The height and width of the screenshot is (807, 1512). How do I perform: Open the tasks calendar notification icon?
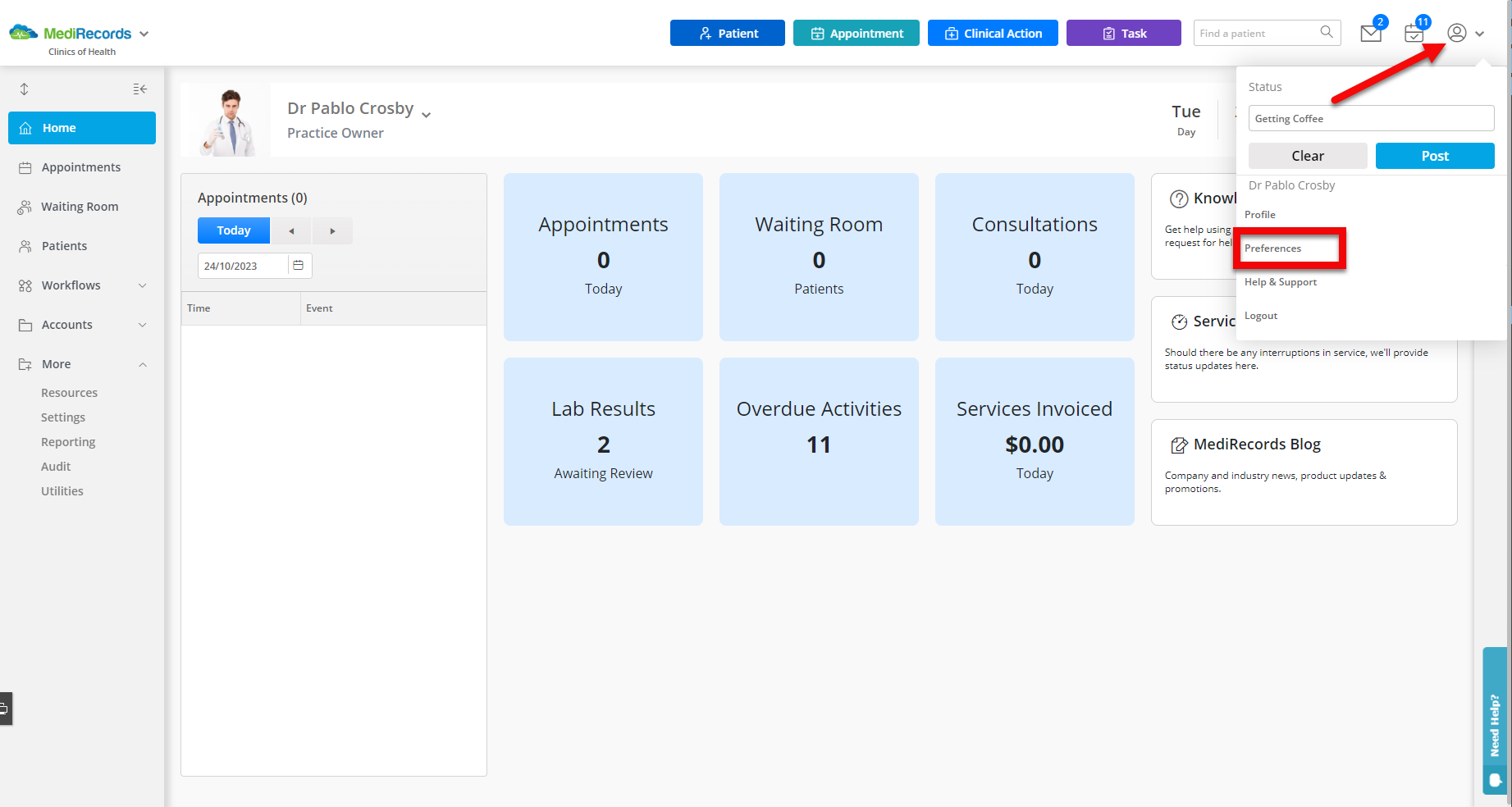(x=1414, y=34)
